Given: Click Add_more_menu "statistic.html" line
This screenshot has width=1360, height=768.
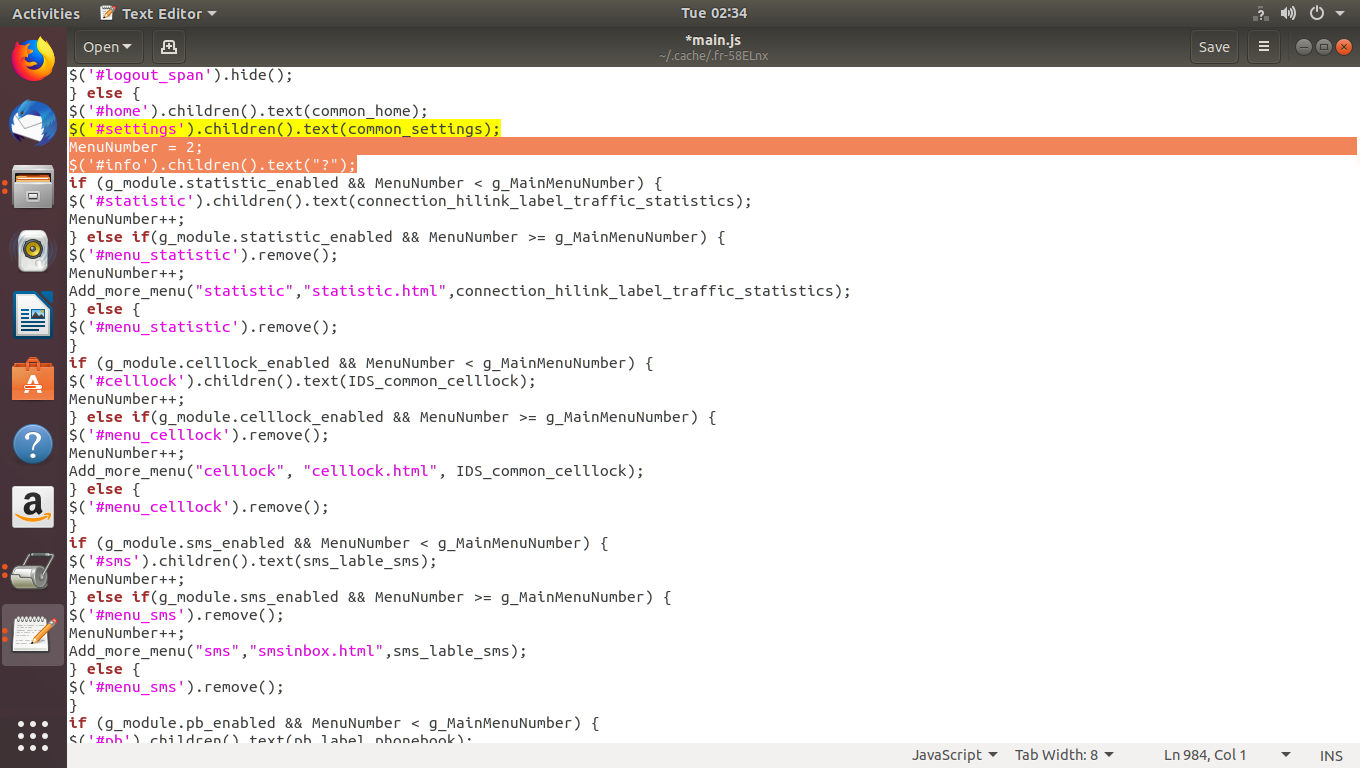Looking at the screenshot, I should click(460, 291).
